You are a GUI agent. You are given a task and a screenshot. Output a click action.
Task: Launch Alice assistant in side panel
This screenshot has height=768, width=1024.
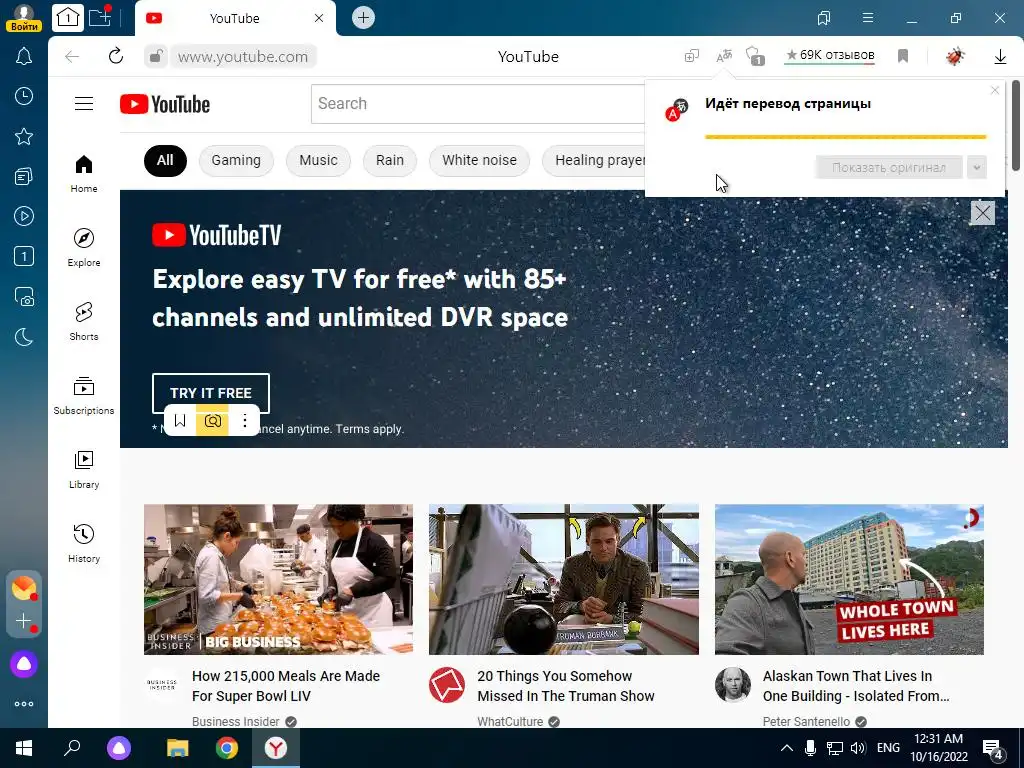pos(24,664)
